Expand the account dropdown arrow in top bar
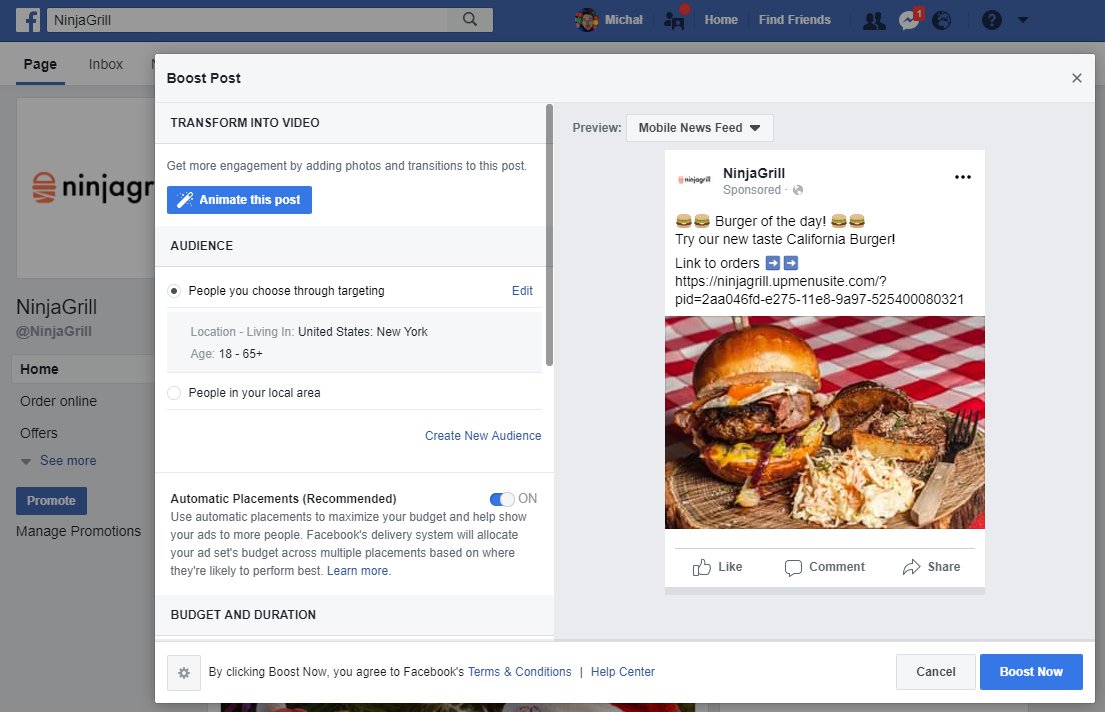 tap(1023, 20)
